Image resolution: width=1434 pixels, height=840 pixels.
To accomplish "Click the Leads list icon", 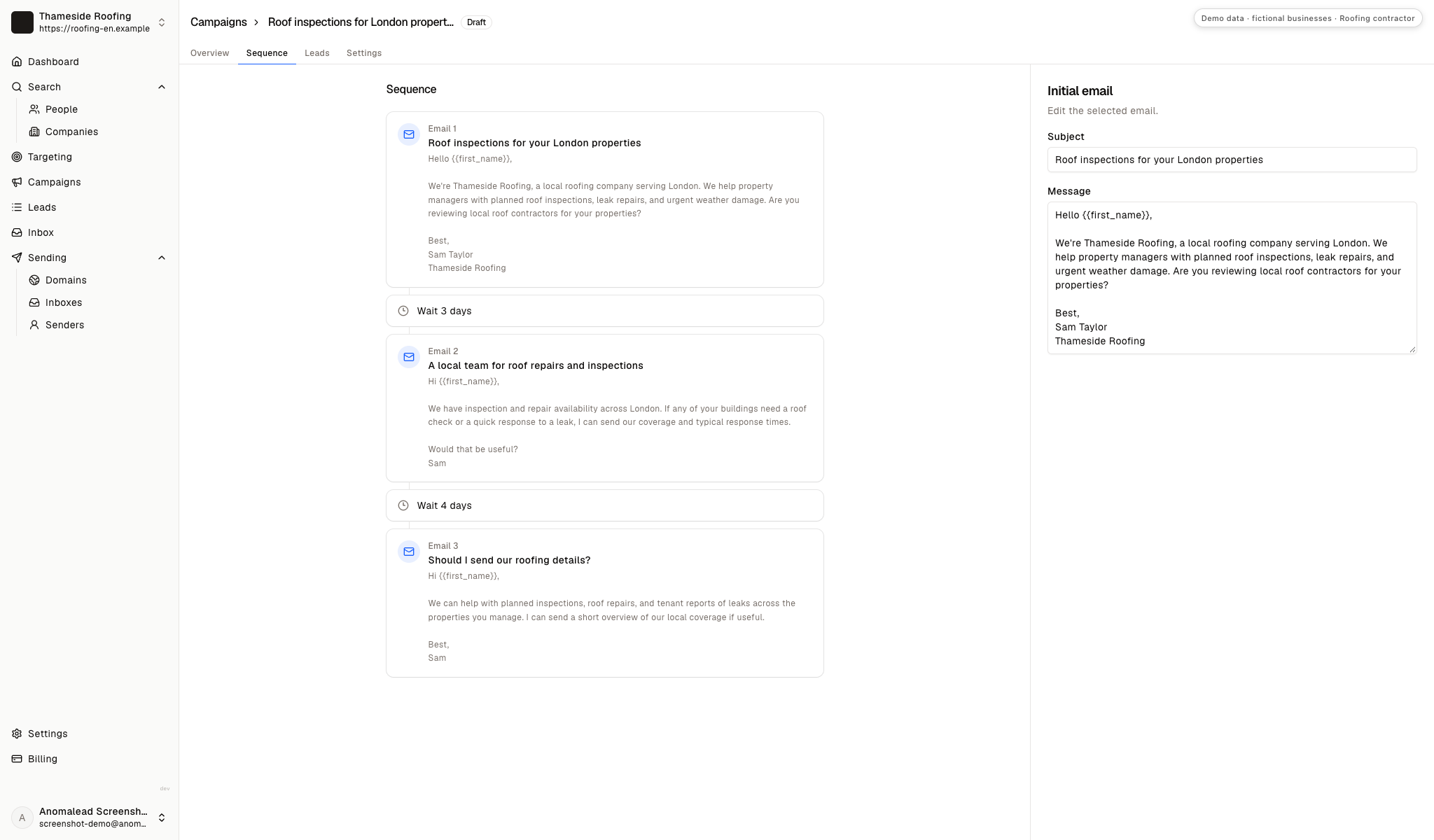I will (17, 207).
